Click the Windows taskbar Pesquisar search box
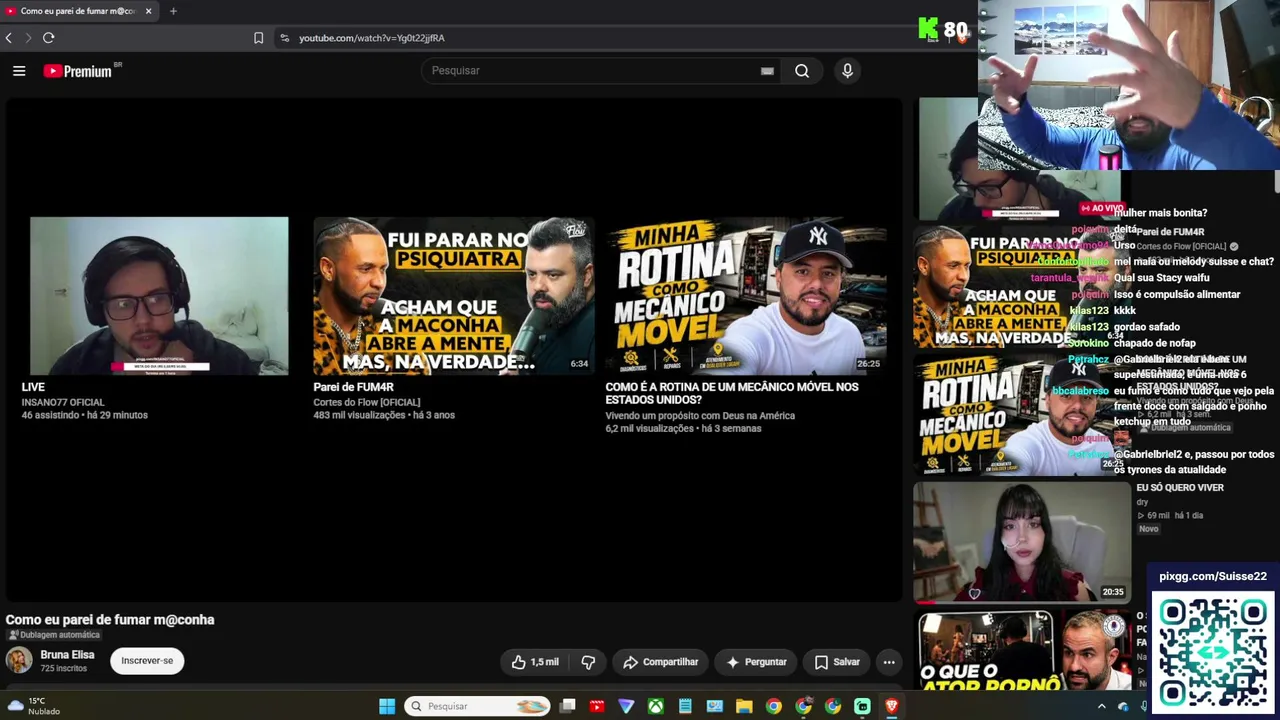The image size is (1280, 720). pyautogui.click(x=477, y=706)
